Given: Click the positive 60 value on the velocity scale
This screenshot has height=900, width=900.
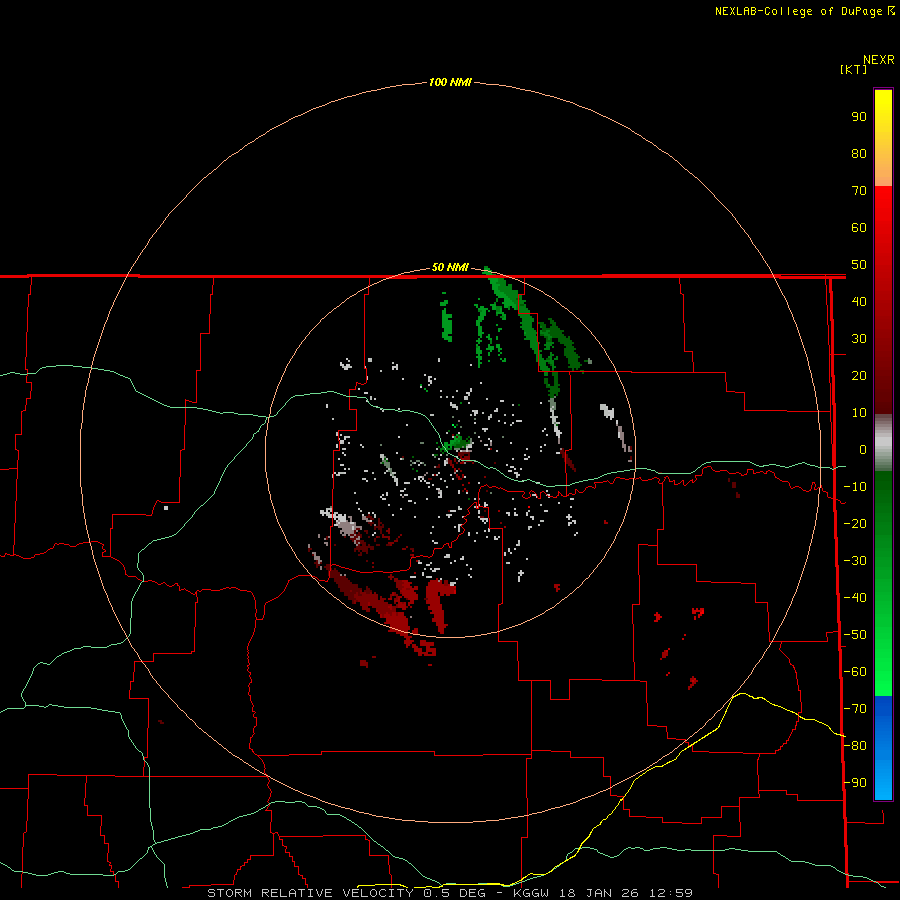Looking at the screenshot, I should pos(859,227).
